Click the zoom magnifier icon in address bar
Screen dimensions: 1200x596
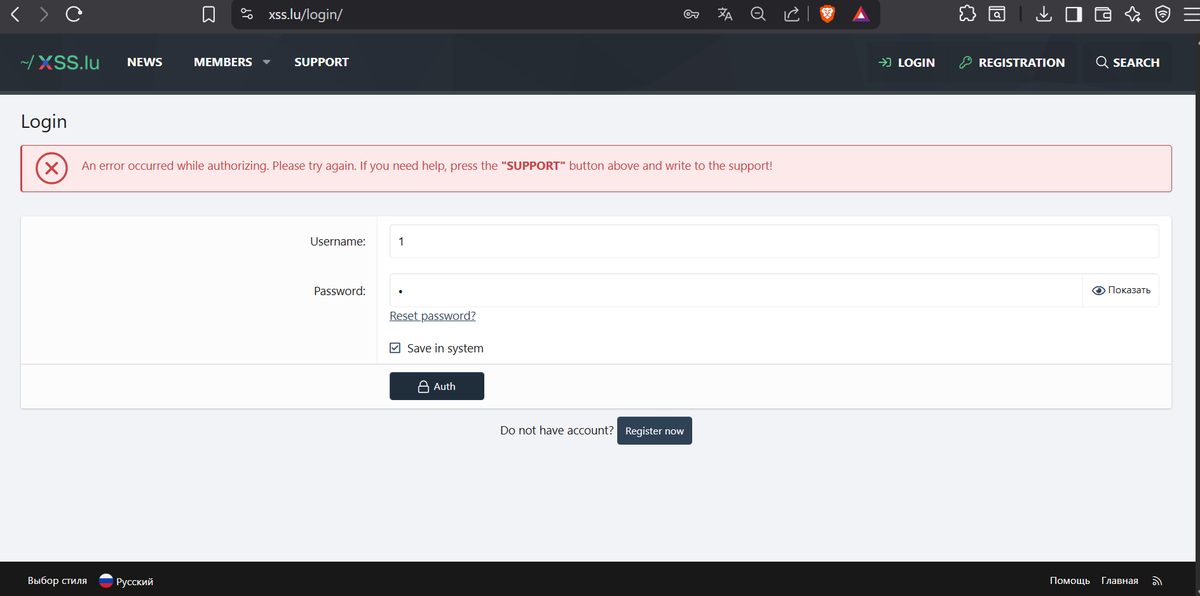click(x=758, y=14)
